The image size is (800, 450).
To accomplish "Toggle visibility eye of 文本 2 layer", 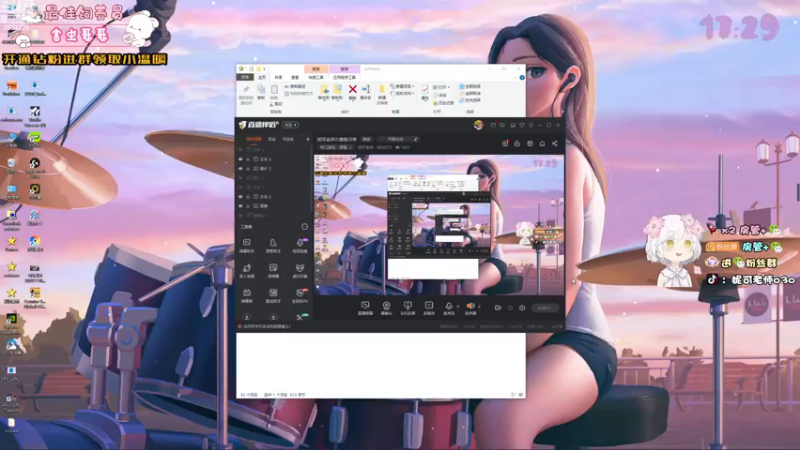I will pos(241,196).
